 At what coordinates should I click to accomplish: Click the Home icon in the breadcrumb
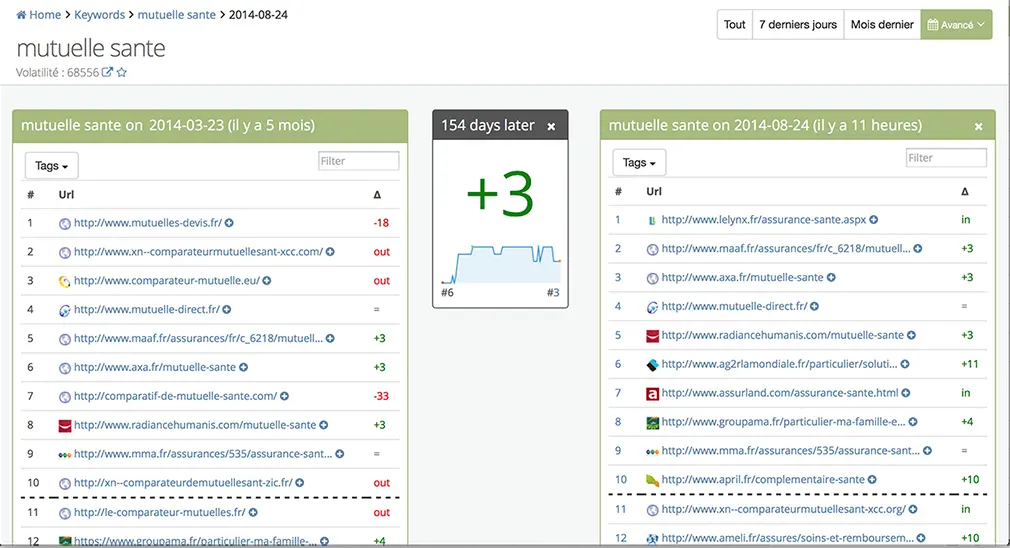tap(21, 15)
